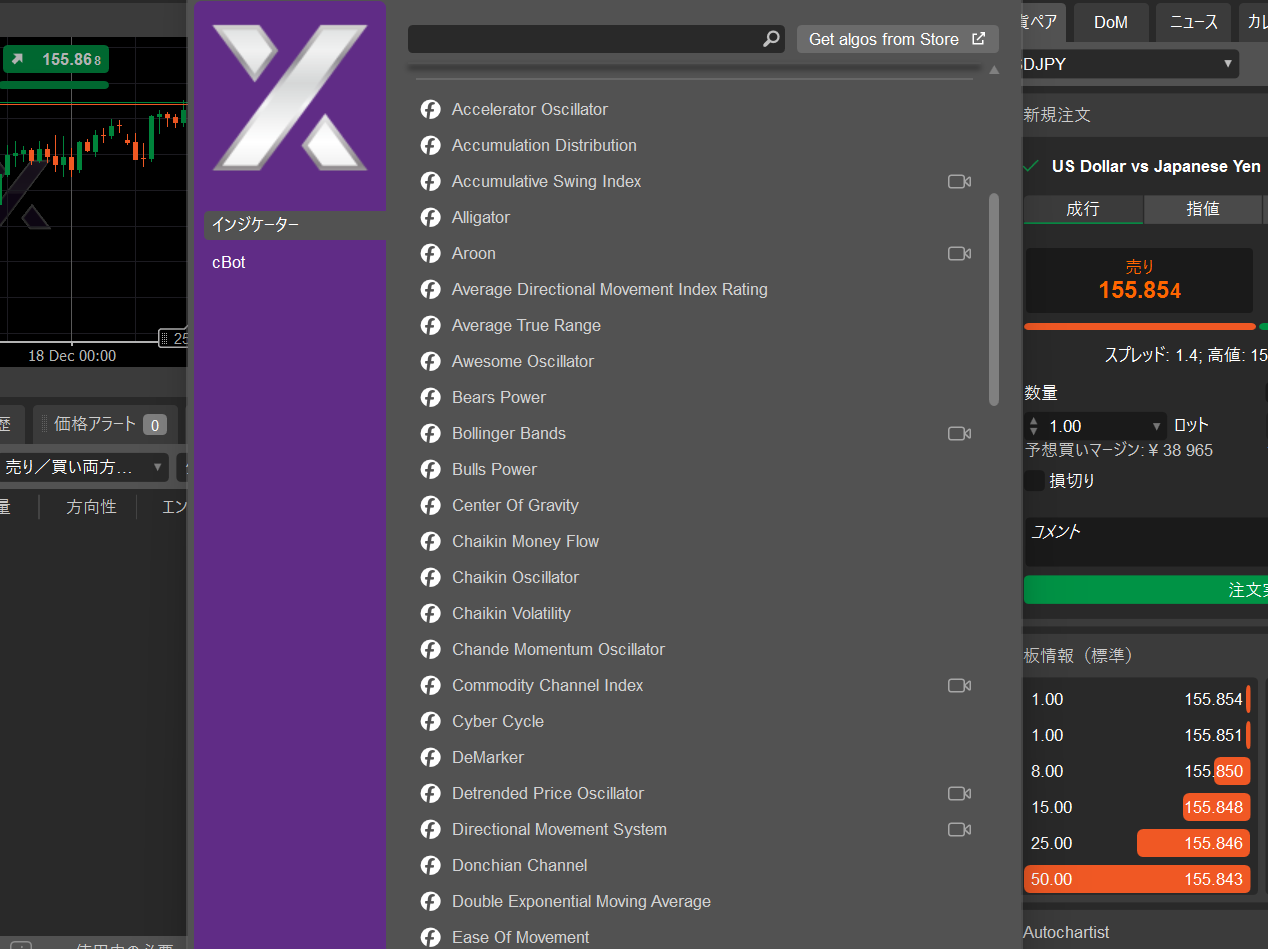Click video icon next to Bollinger Bands

click(x=959, y=433)
